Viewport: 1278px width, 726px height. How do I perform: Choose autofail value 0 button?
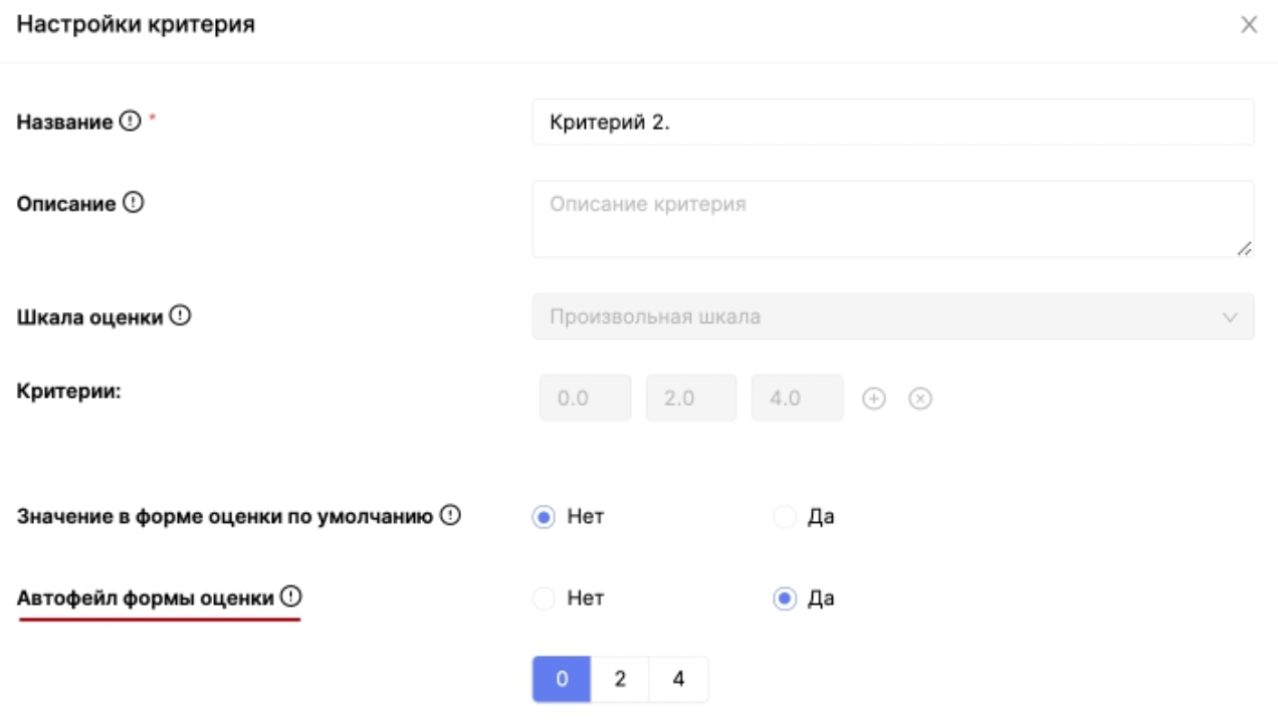561,679
